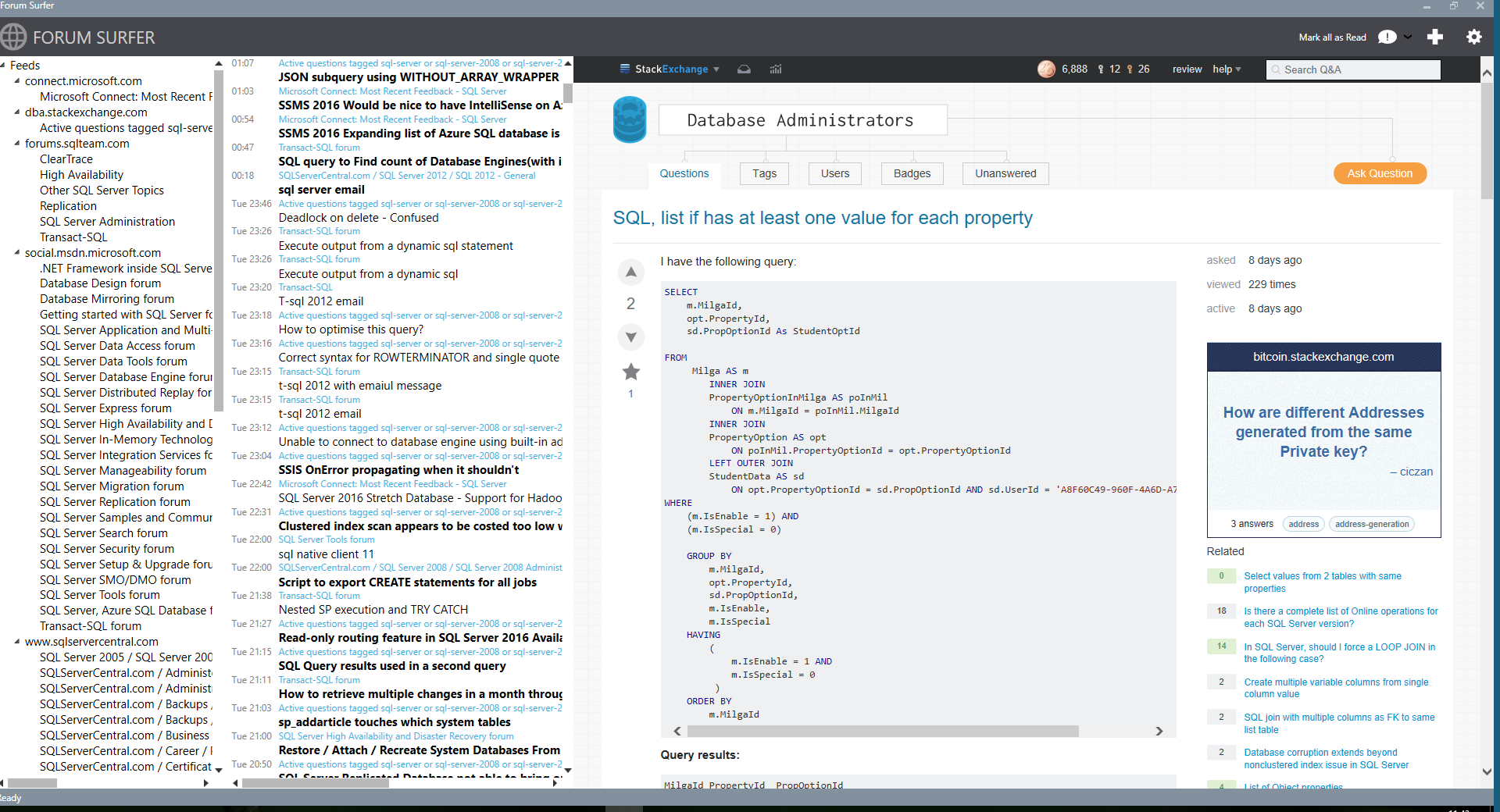The width and height of the screenshot is (1500, 812).
Task: Open achievements chart icon in StackExchange bar
Action: tap(775, 69)
